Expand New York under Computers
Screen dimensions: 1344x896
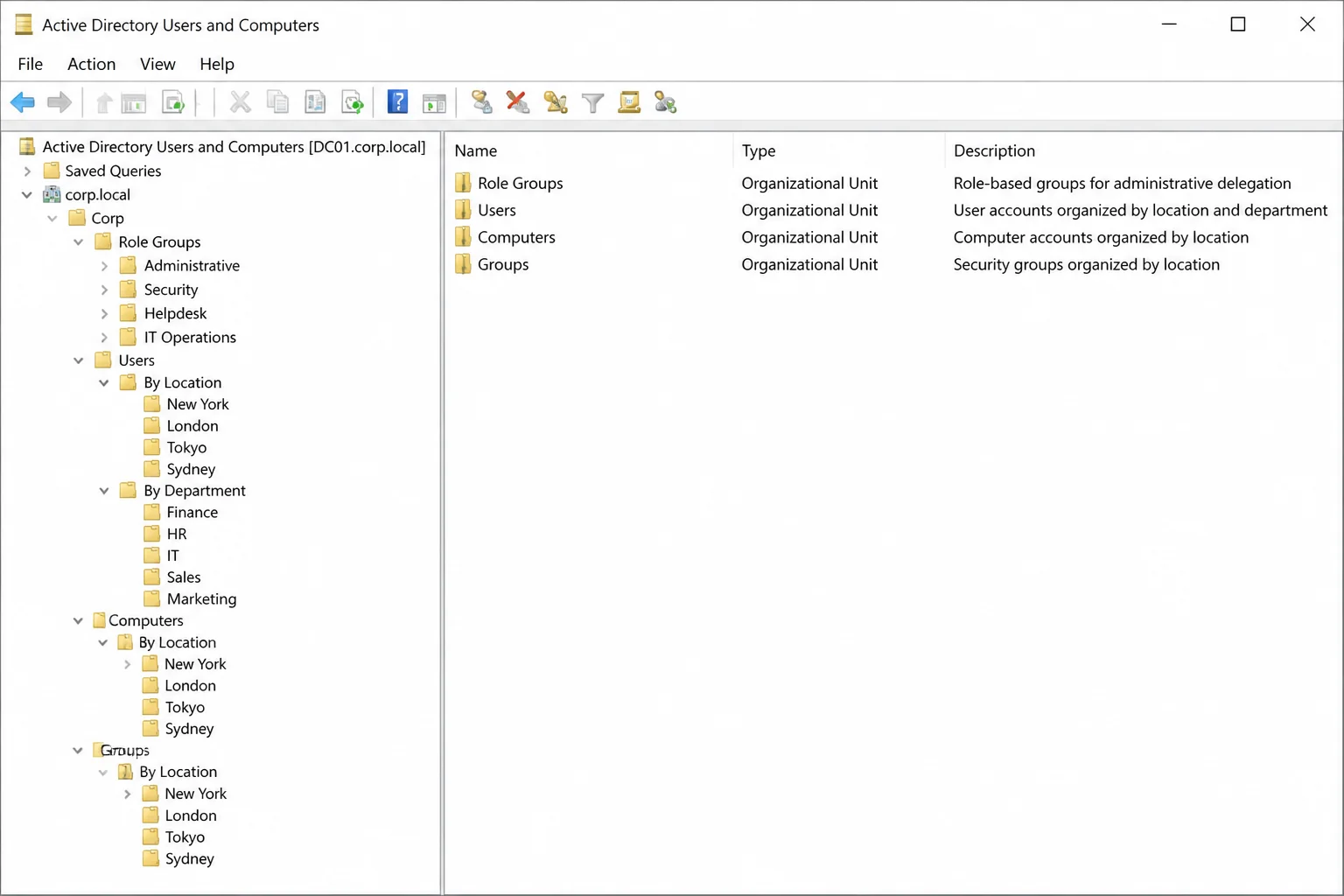coord(128,664)
